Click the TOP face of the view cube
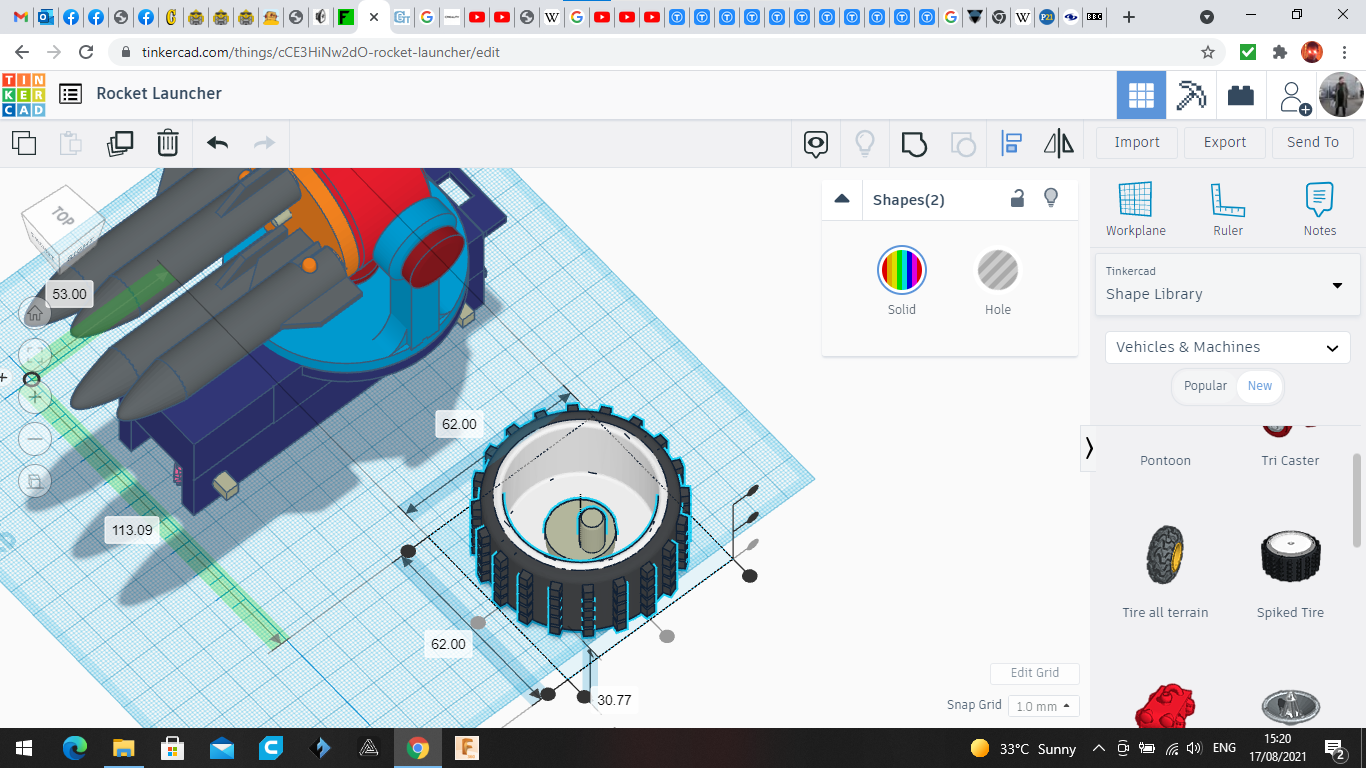1366x768 pixels. [x=63, y=217]
